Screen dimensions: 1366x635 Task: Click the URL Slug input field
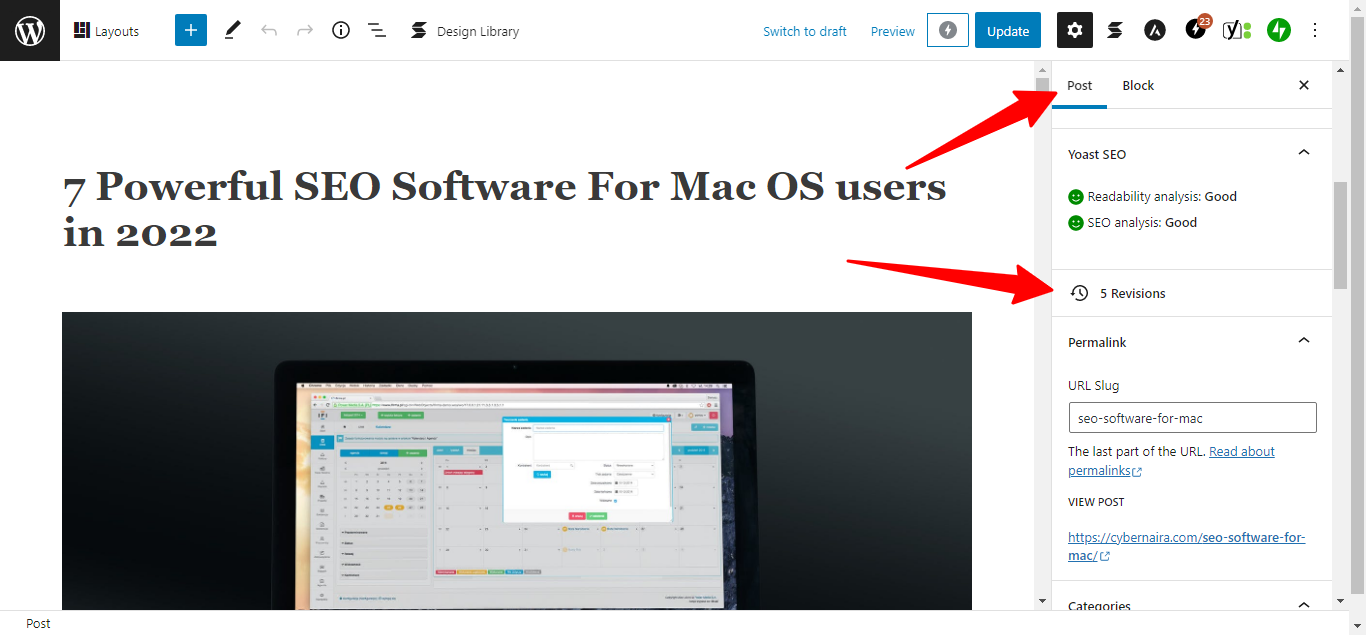coord(1192,417)
